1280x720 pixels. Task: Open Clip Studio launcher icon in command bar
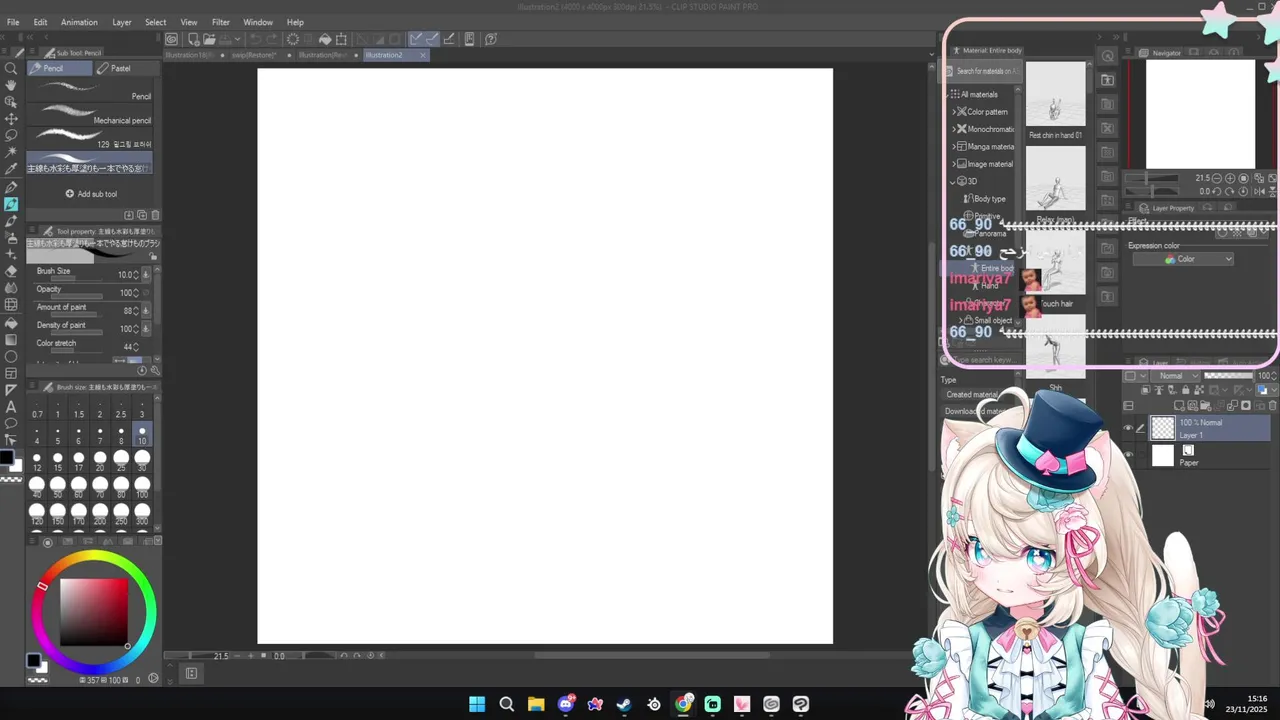coord(172,39)
